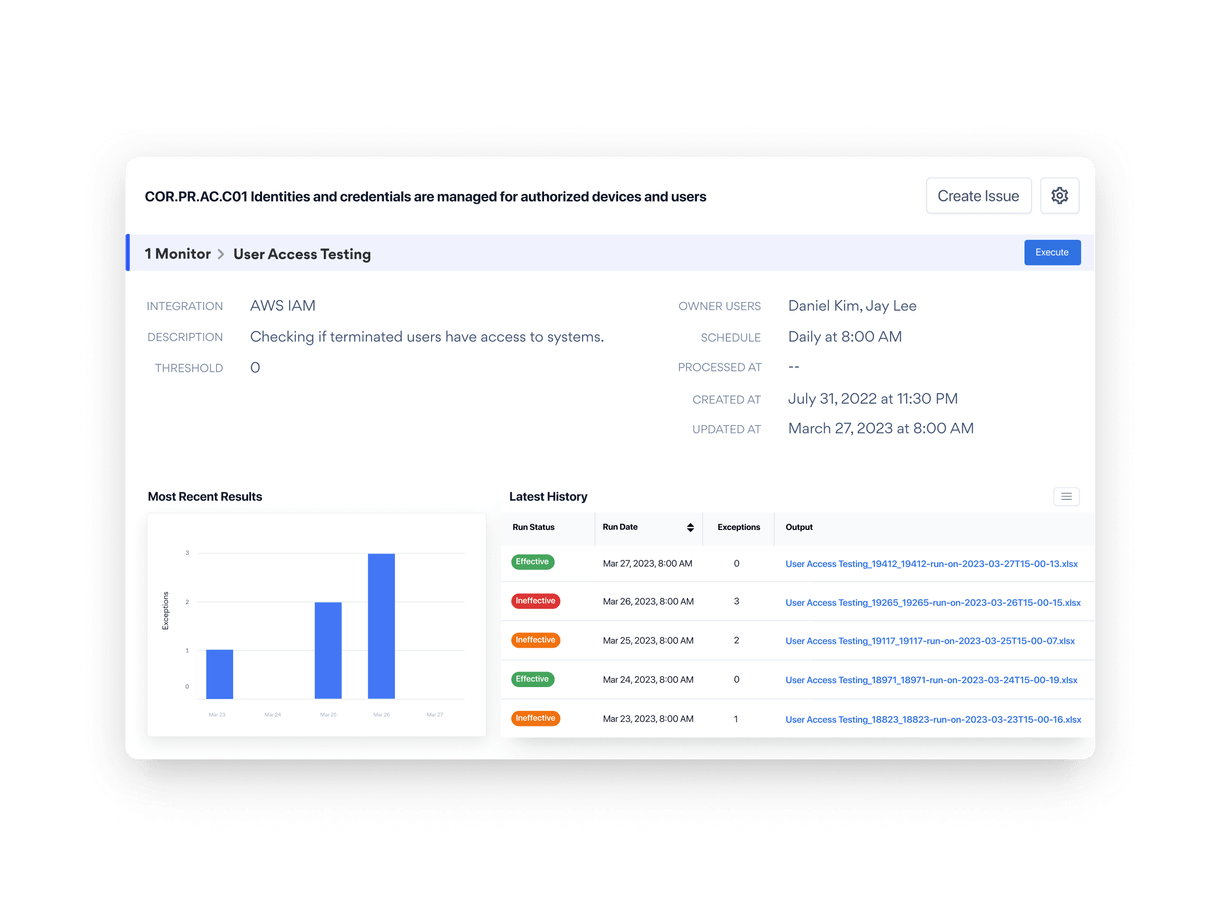The height and width of the screenshot is (917, 1222).
Task: Open settings via the gear icon
Action: point(1059,196)
